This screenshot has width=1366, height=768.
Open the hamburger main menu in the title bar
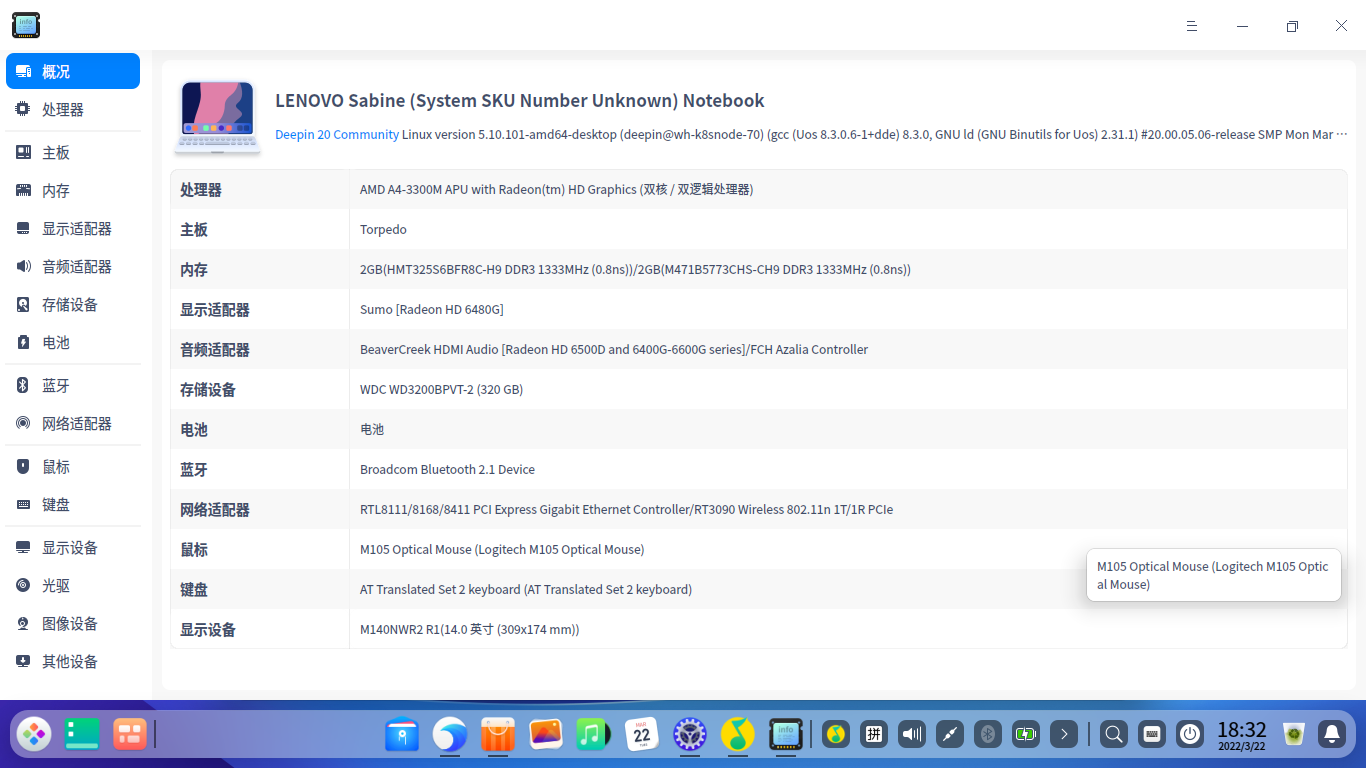tap(1192, 26)
